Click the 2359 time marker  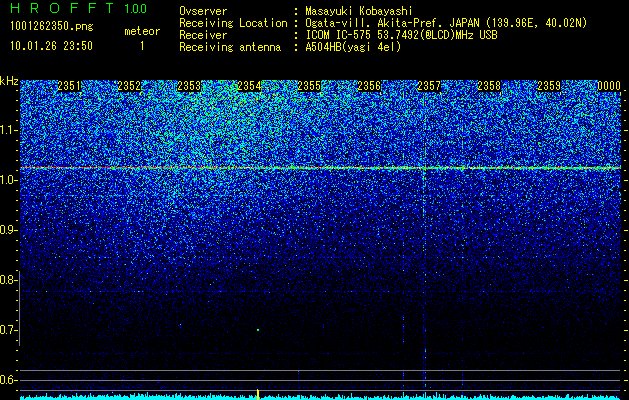[x=549, y=86]
